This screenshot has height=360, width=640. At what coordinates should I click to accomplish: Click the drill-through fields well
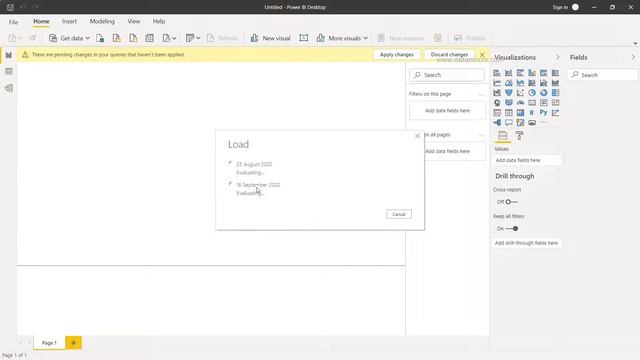tap(527, 243)
